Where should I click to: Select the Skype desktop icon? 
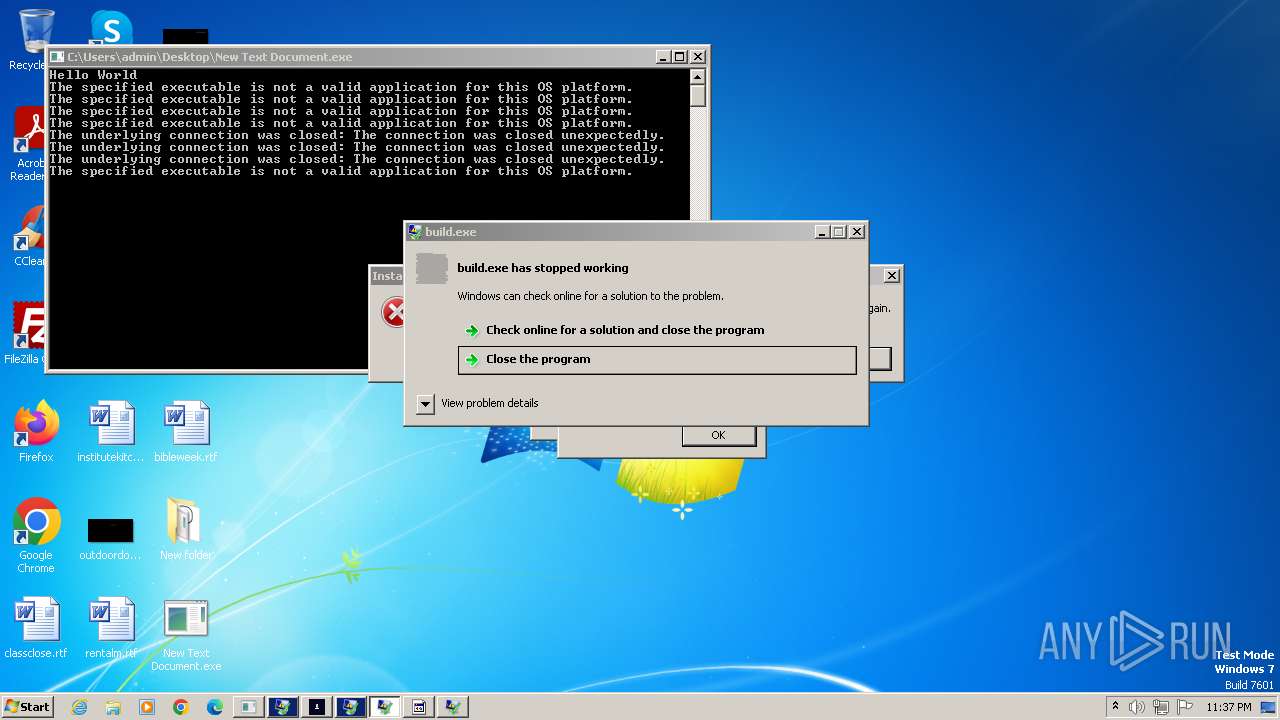(x=111, y=28)
